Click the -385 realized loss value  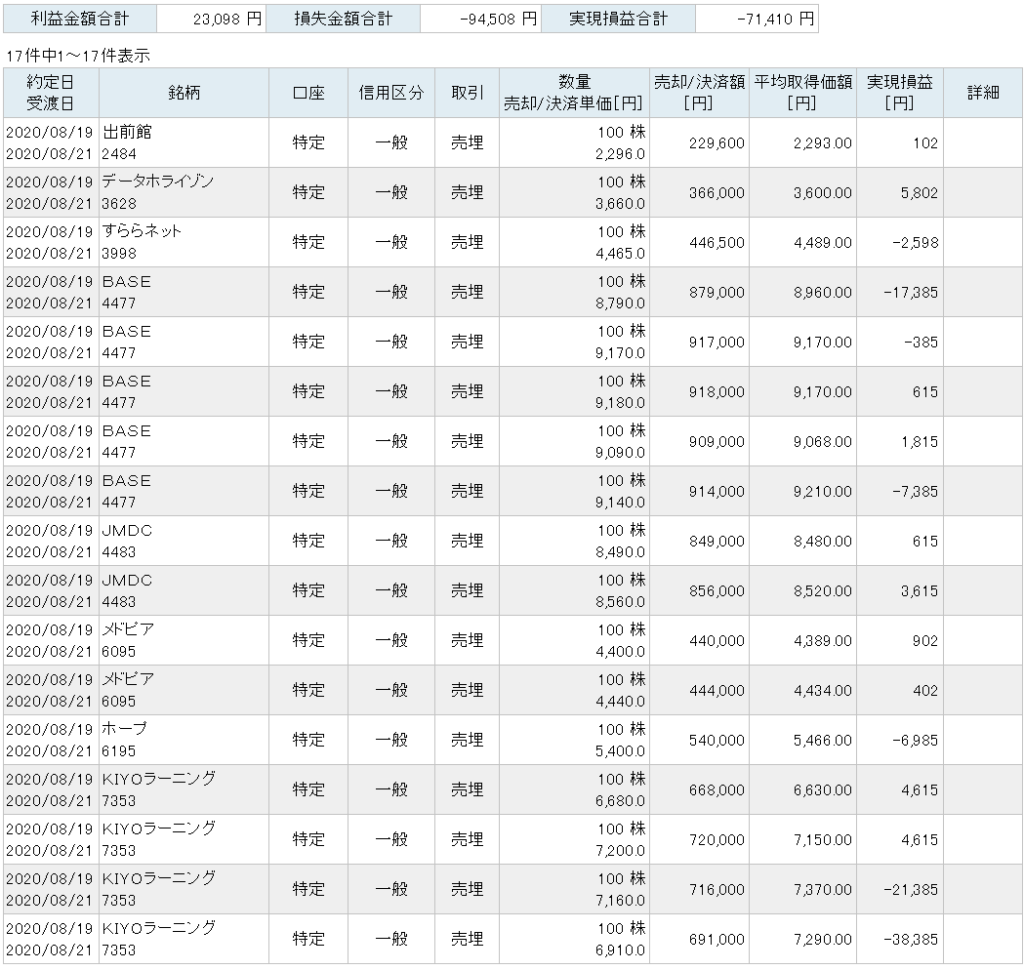point(921,342)
